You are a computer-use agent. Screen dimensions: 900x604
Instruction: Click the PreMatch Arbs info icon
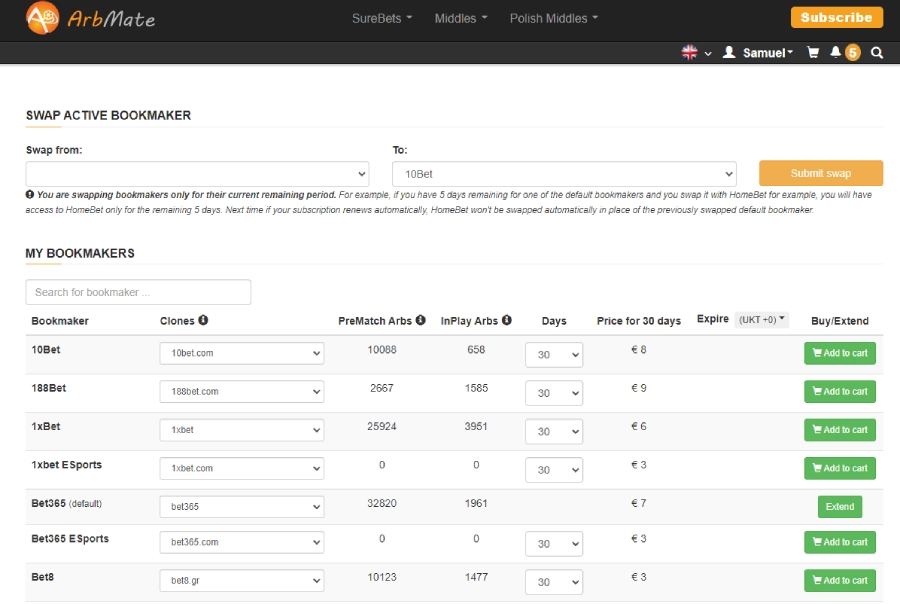420,321
